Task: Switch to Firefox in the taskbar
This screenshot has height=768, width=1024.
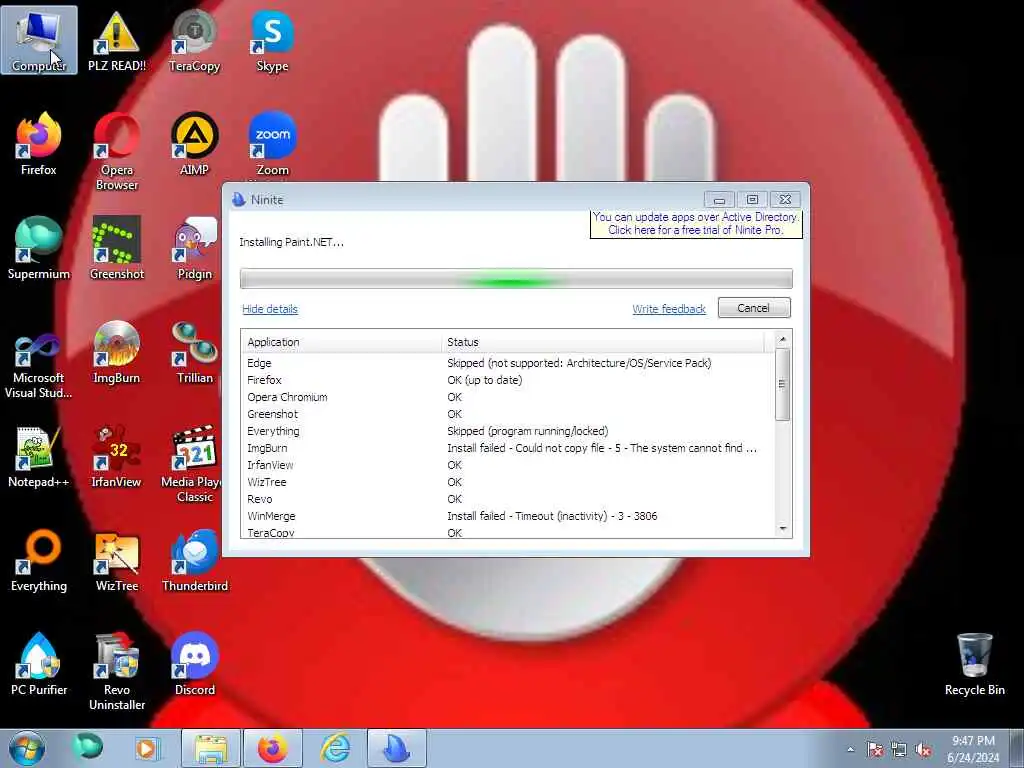Action: 272,748
